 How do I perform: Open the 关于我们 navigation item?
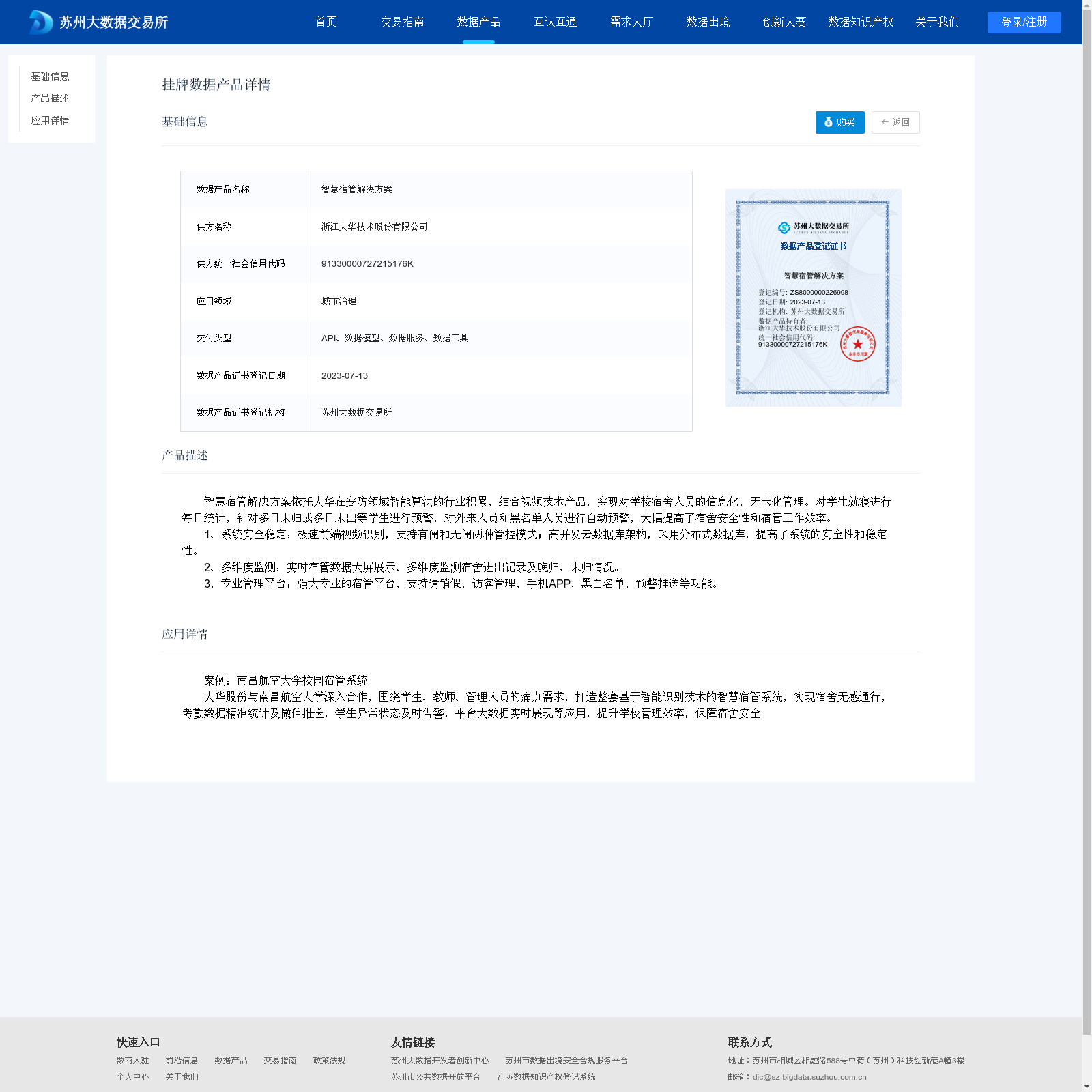tap(937, 22)
